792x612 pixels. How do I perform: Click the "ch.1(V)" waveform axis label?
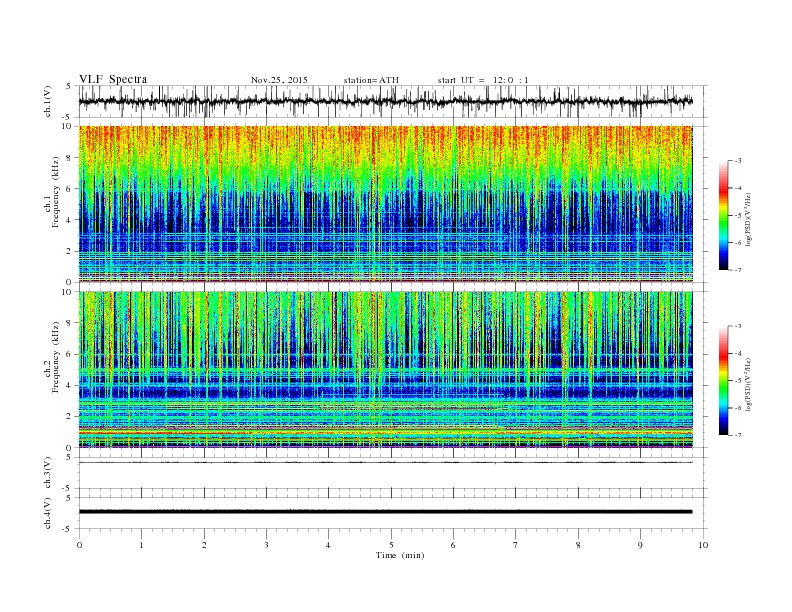(x=48, y=101)
